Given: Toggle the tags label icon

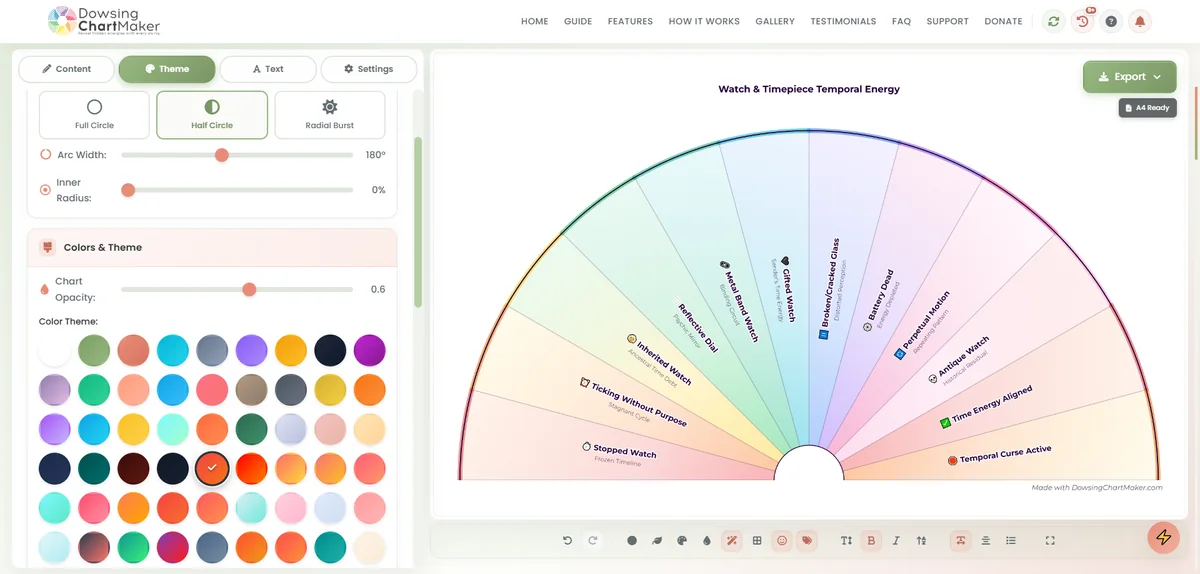Looking at the screenshot, I should coord(807,540).
